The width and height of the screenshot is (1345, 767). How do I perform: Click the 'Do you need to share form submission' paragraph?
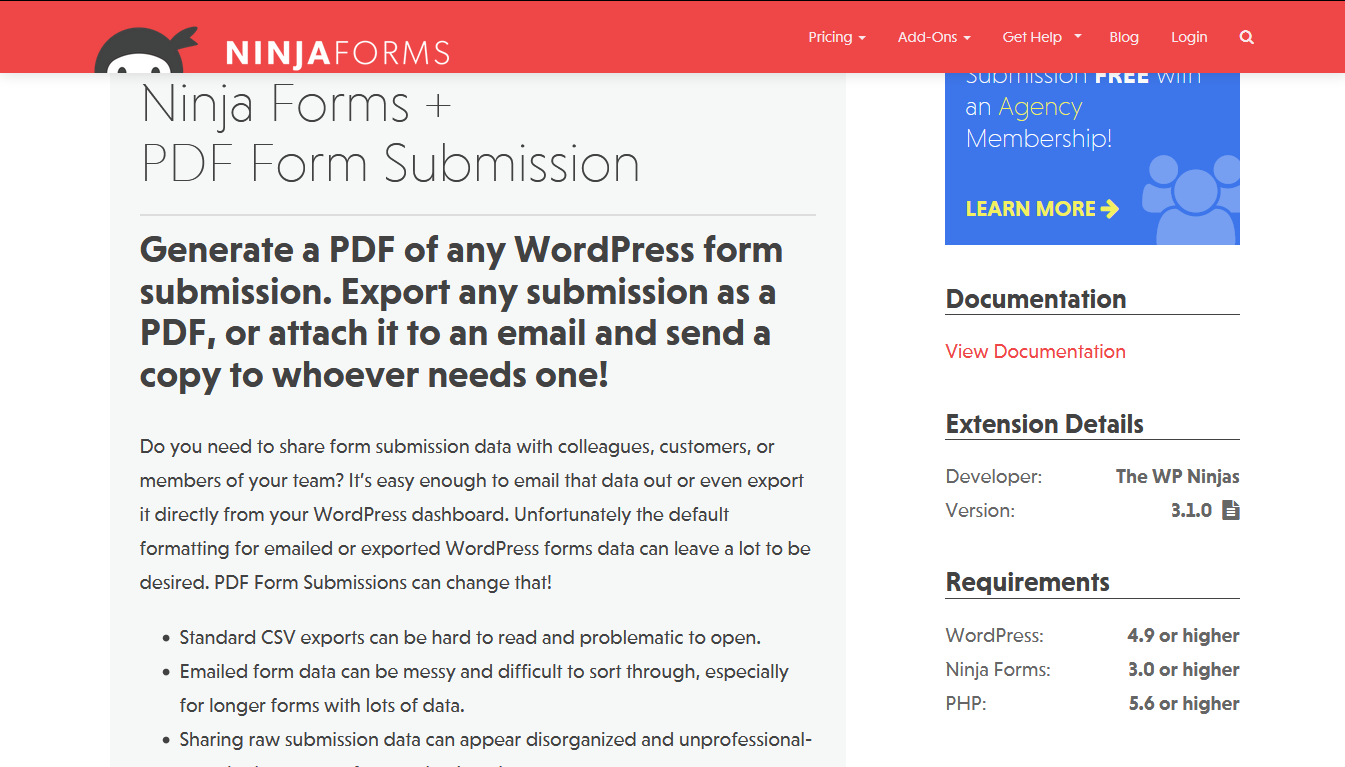pos(475,514)
